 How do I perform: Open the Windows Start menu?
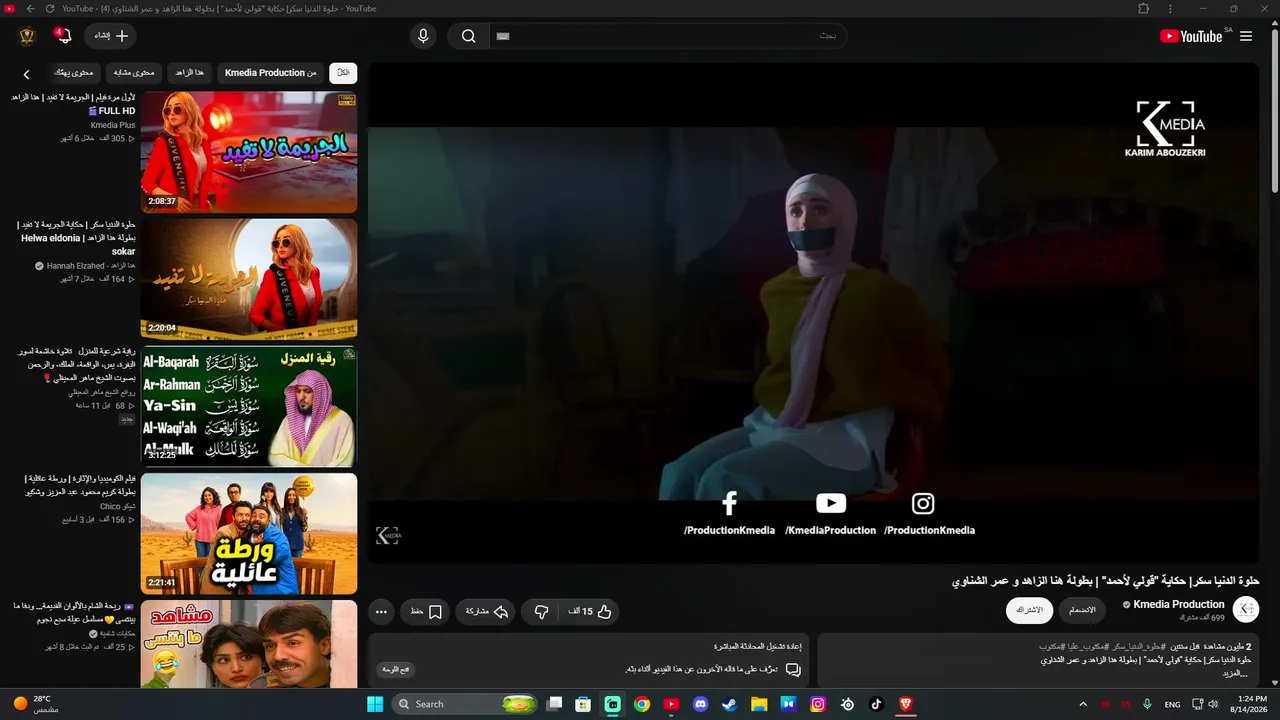point(375,704)
